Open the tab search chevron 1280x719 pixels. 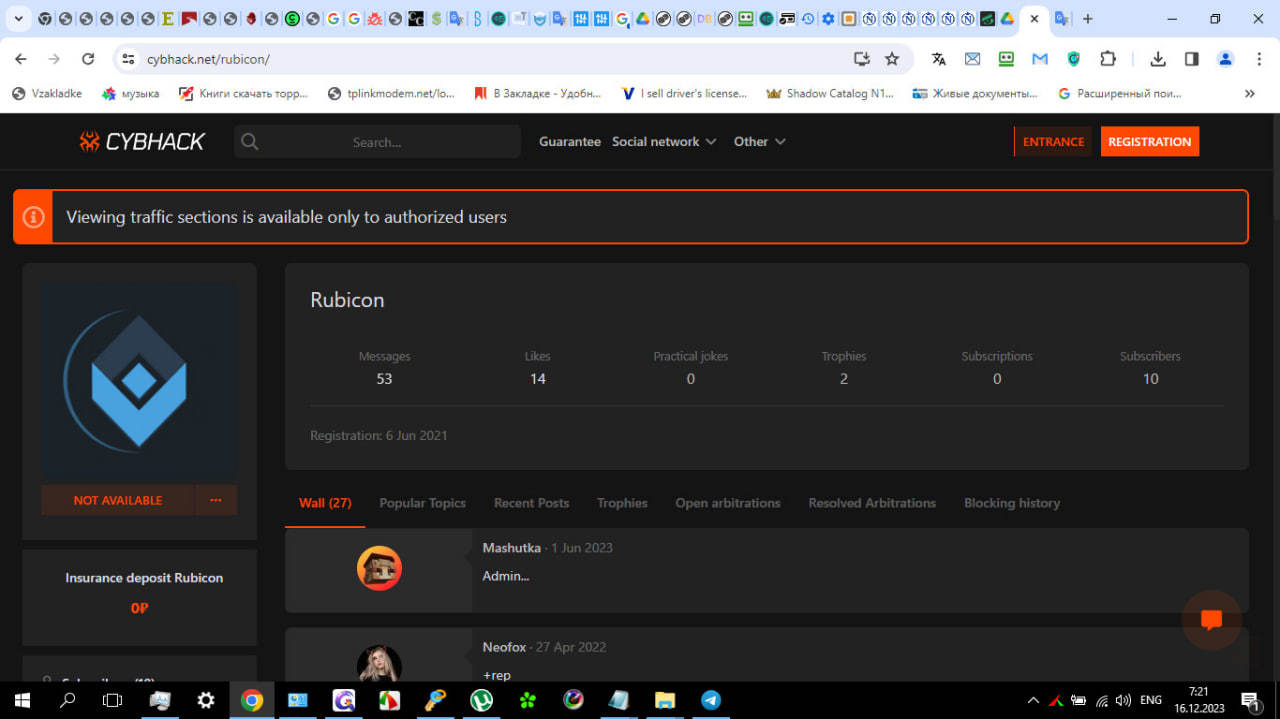coord(18,18)
